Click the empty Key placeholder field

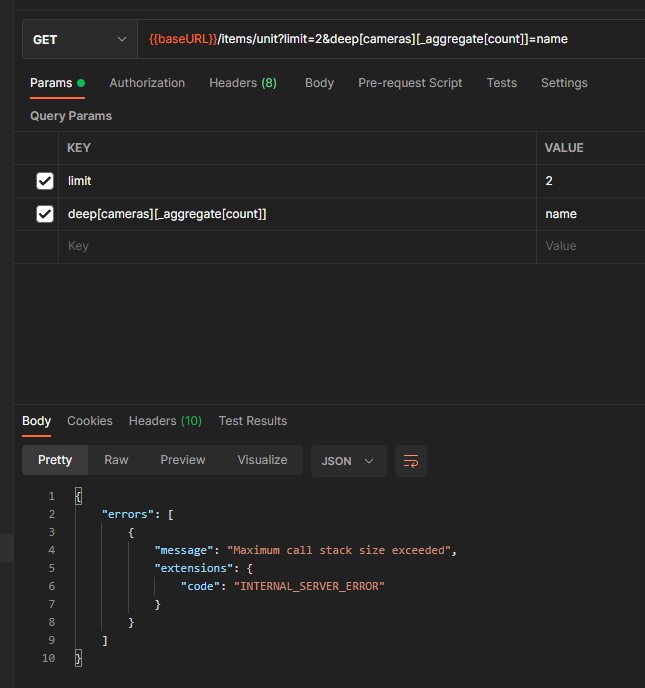[297, 247]
